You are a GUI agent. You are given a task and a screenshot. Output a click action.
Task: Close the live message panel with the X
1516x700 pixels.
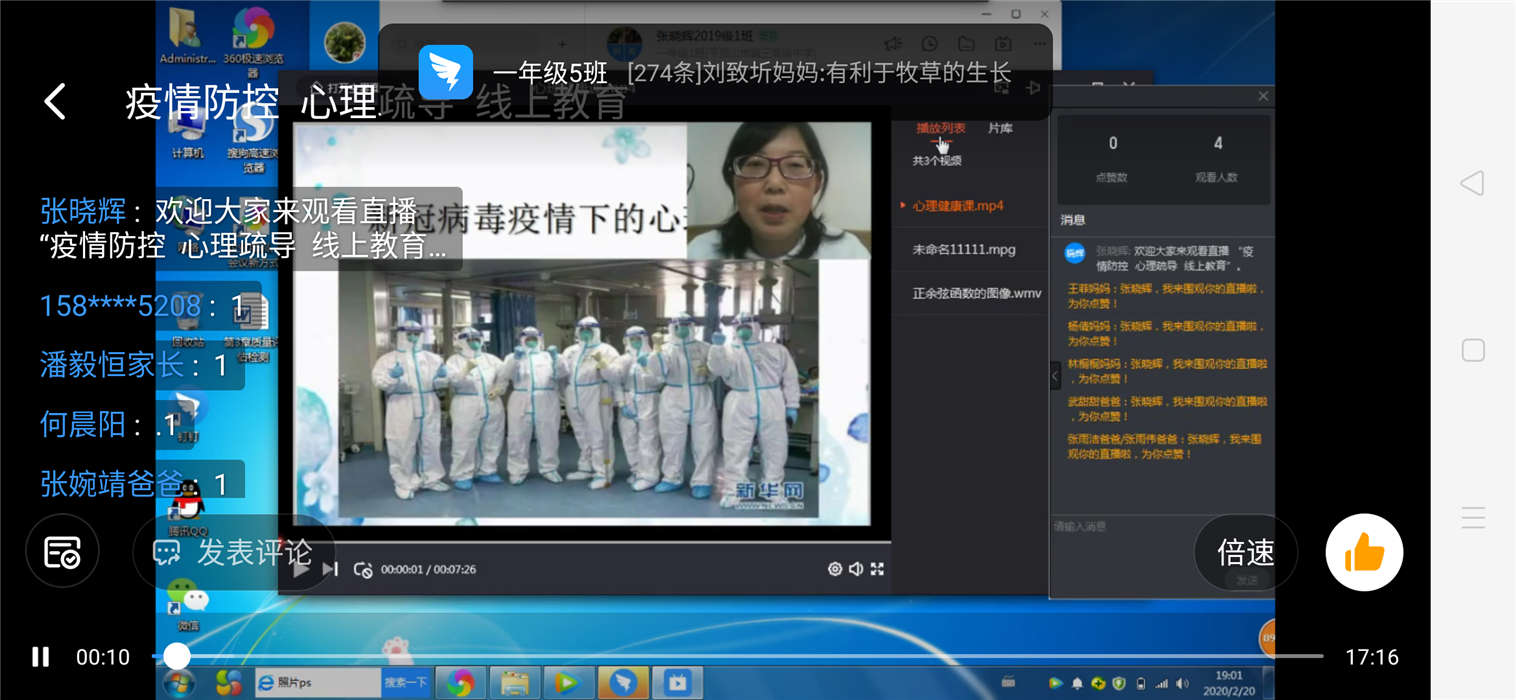[1263, 96]
